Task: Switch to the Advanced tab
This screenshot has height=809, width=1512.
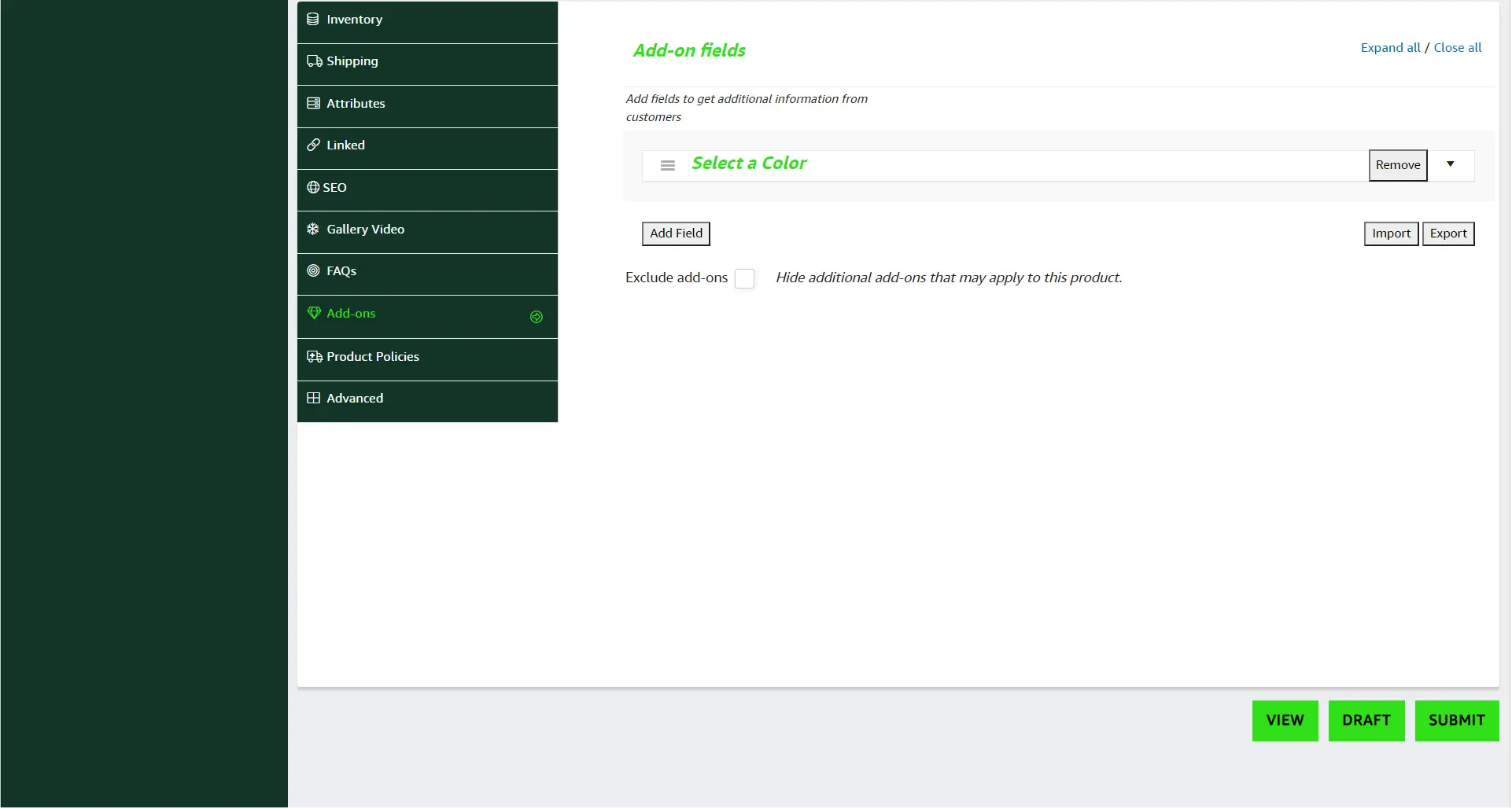Action: point(427,402)
